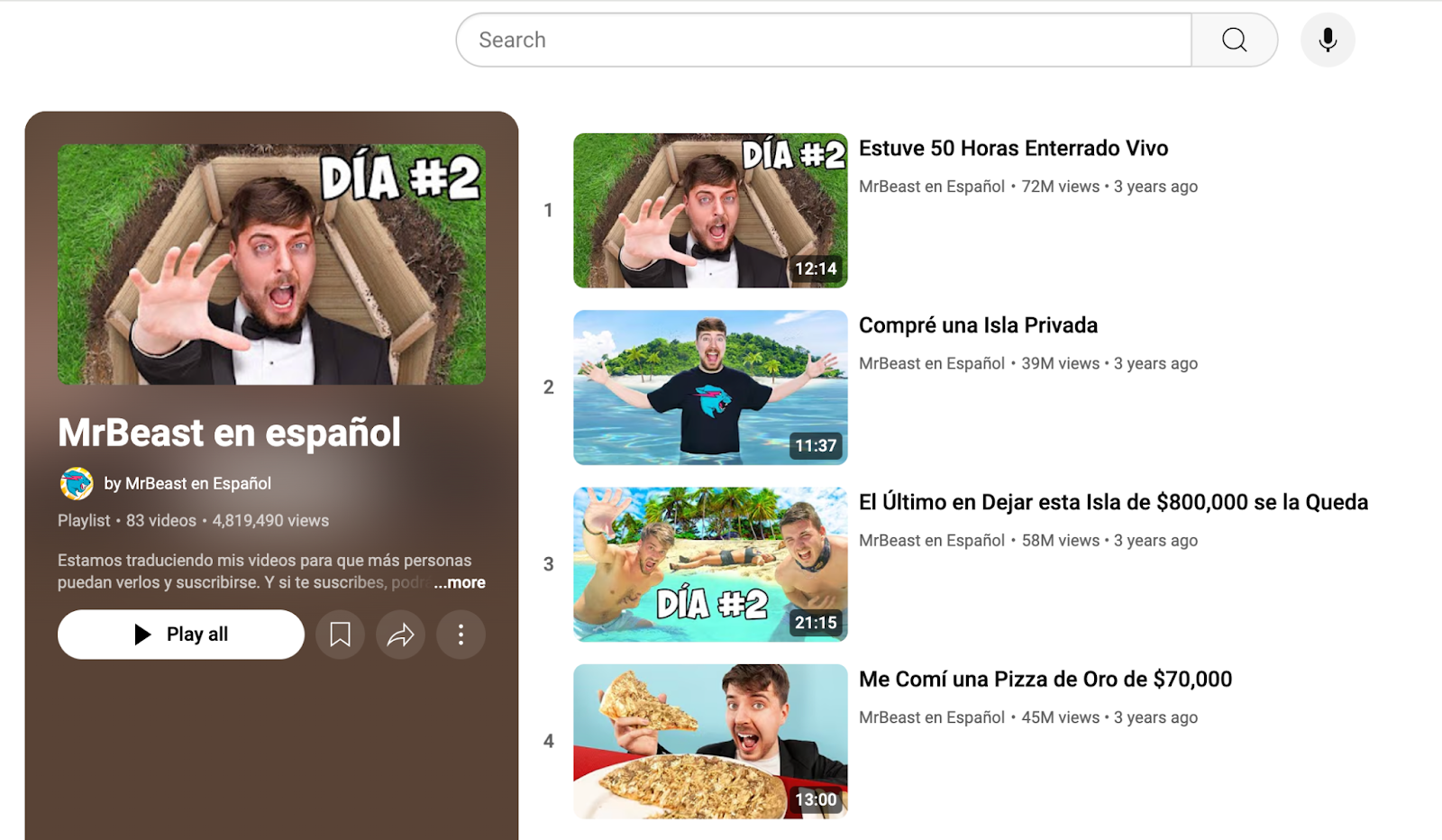Open 'Estuve 50 Horas Enterrado Vivo'

(x=1013, y=148)
